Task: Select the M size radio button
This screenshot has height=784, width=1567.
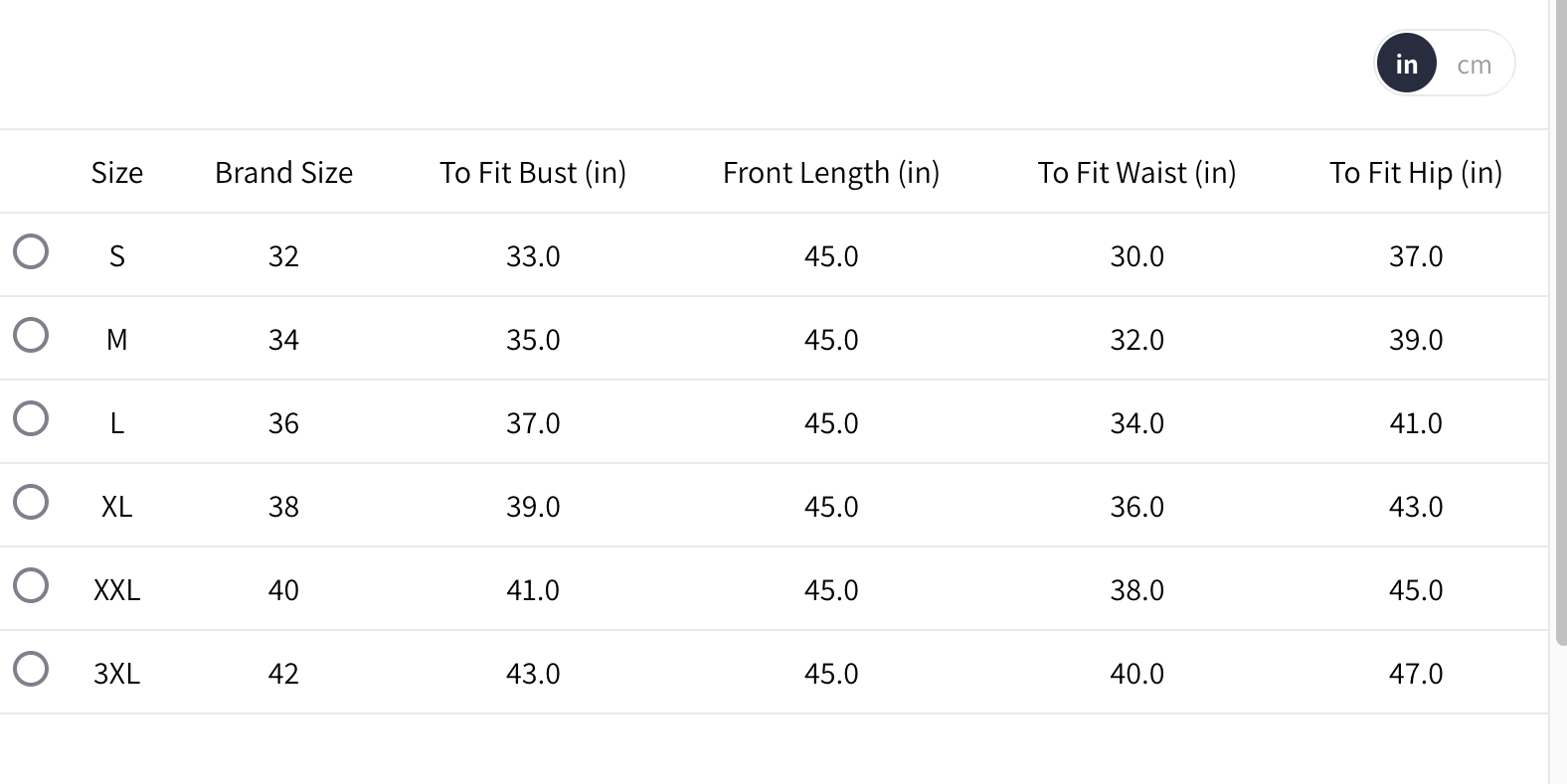Action: (x=31, y=336)
